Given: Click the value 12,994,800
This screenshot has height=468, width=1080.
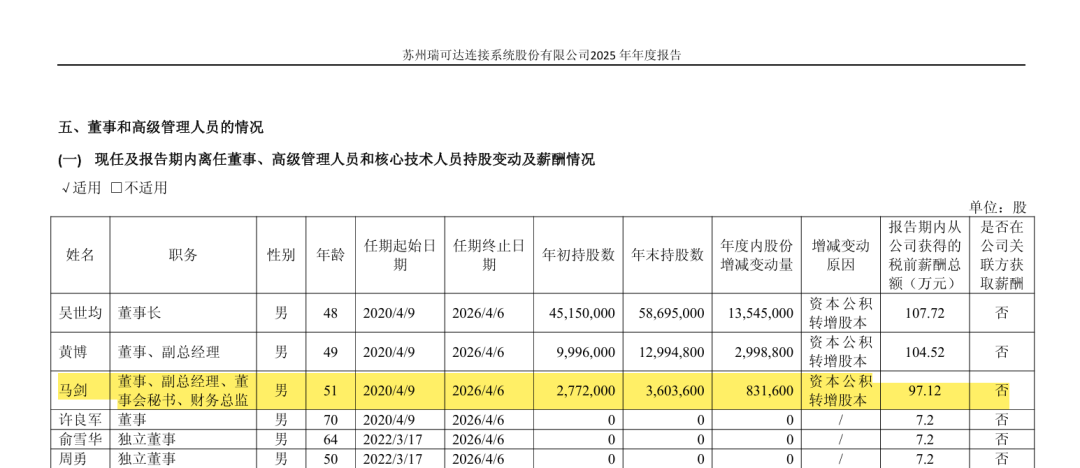Looking at the screenshot, I should point(671,352).
